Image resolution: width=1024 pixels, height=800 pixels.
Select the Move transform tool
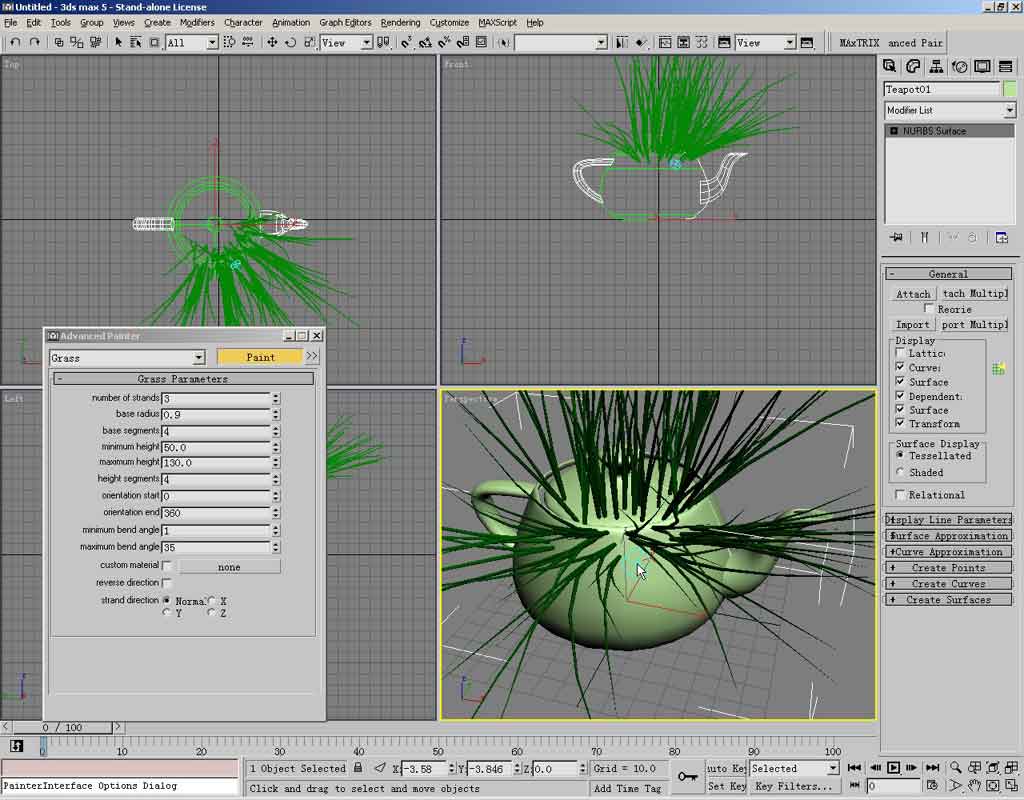(x=271, y=42)
